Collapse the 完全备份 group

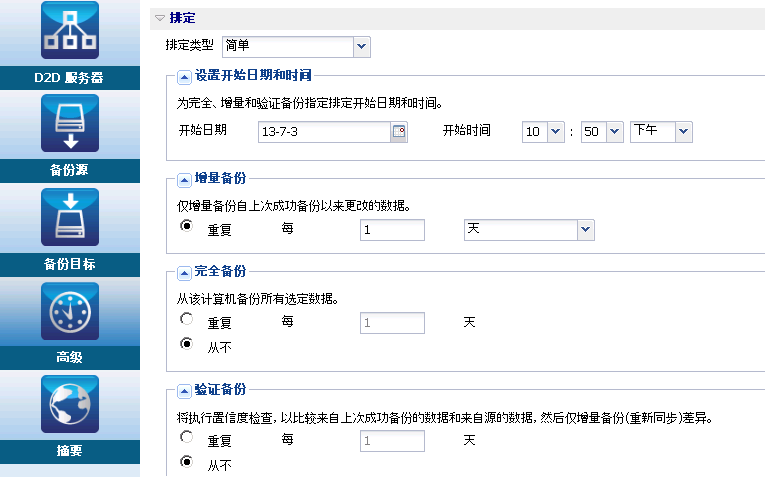184,273
